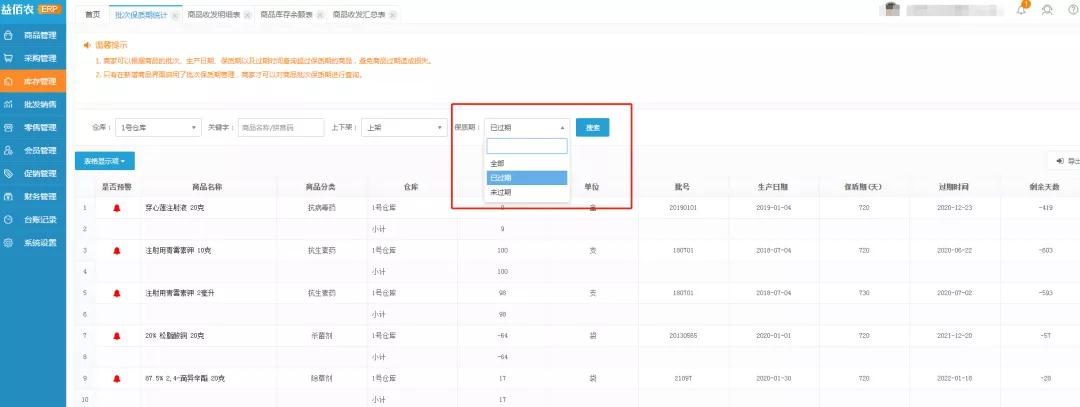Click the 导出 export button
Viewport: 1080px width, 407px height.
coord(1064,160)
